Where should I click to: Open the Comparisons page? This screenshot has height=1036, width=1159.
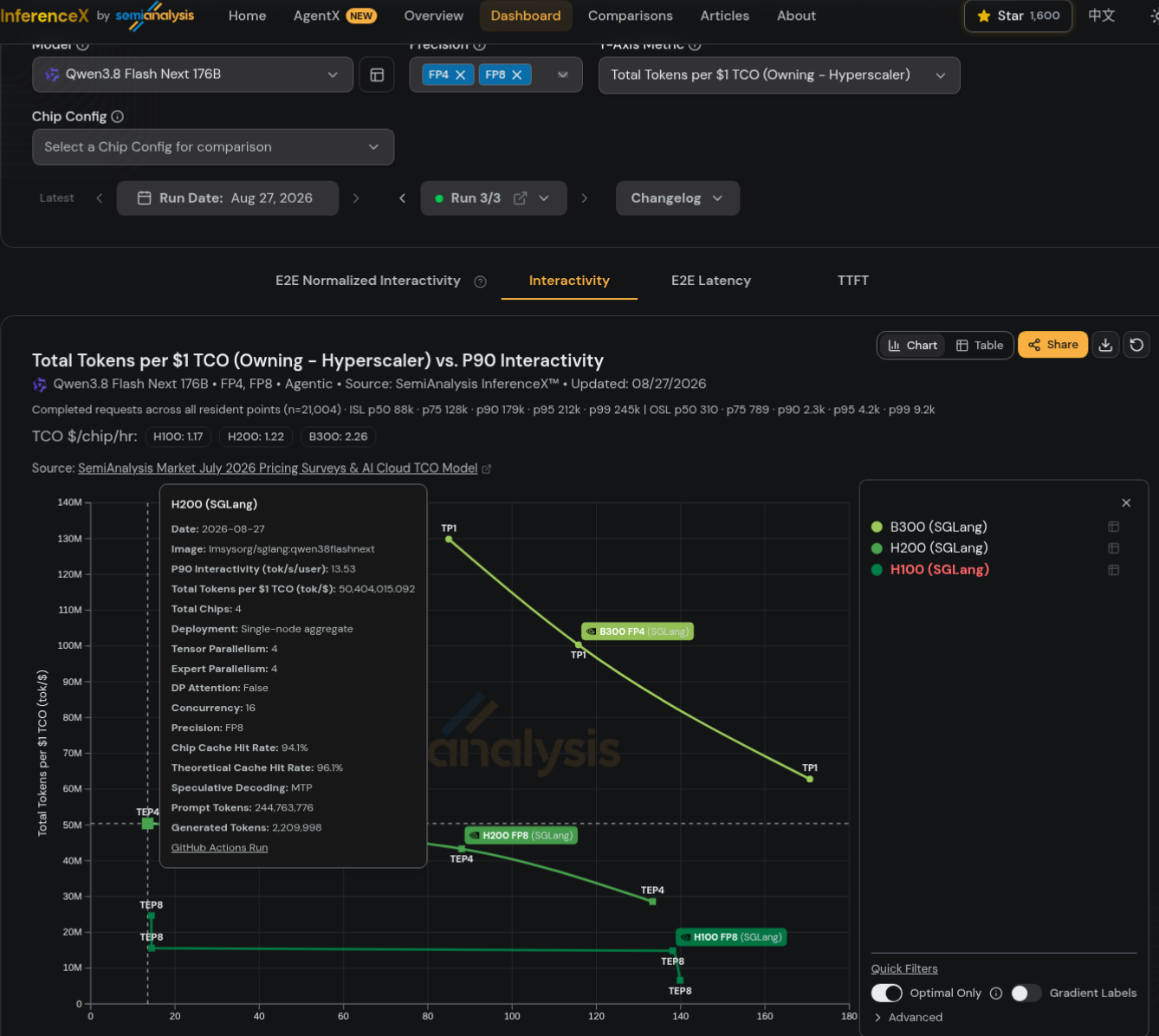[631, 16]
